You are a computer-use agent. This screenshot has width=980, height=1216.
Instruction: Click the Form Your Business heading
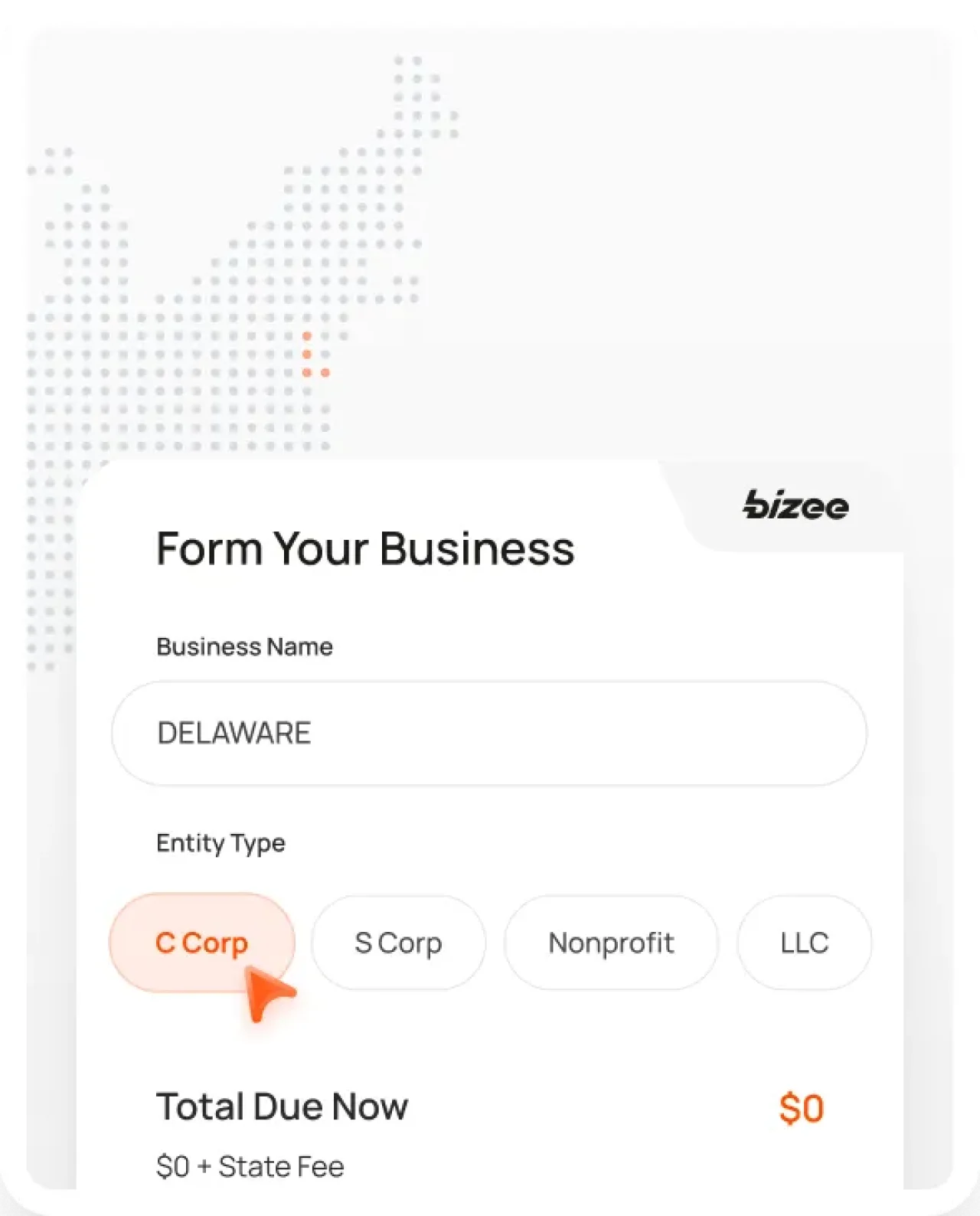(x=366, y=548)
